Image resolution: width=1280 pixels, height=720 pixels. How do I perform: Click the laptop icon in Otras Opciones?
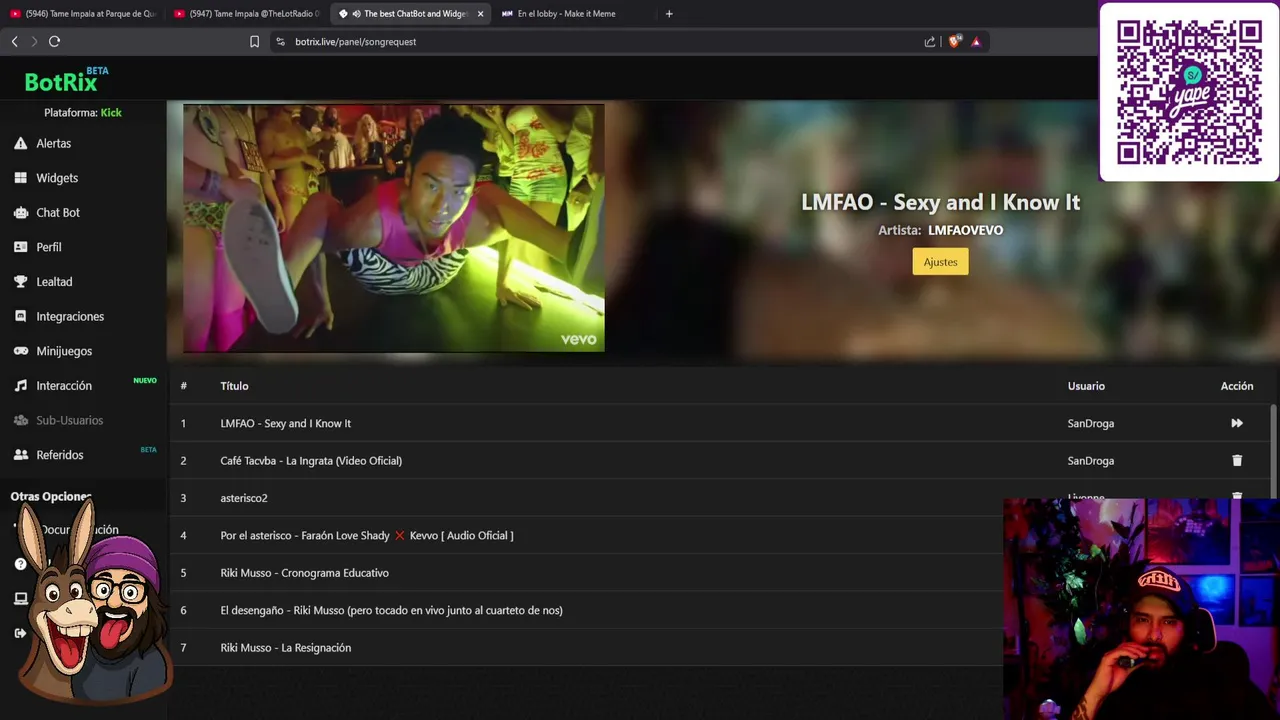click(x=20, y=599)
